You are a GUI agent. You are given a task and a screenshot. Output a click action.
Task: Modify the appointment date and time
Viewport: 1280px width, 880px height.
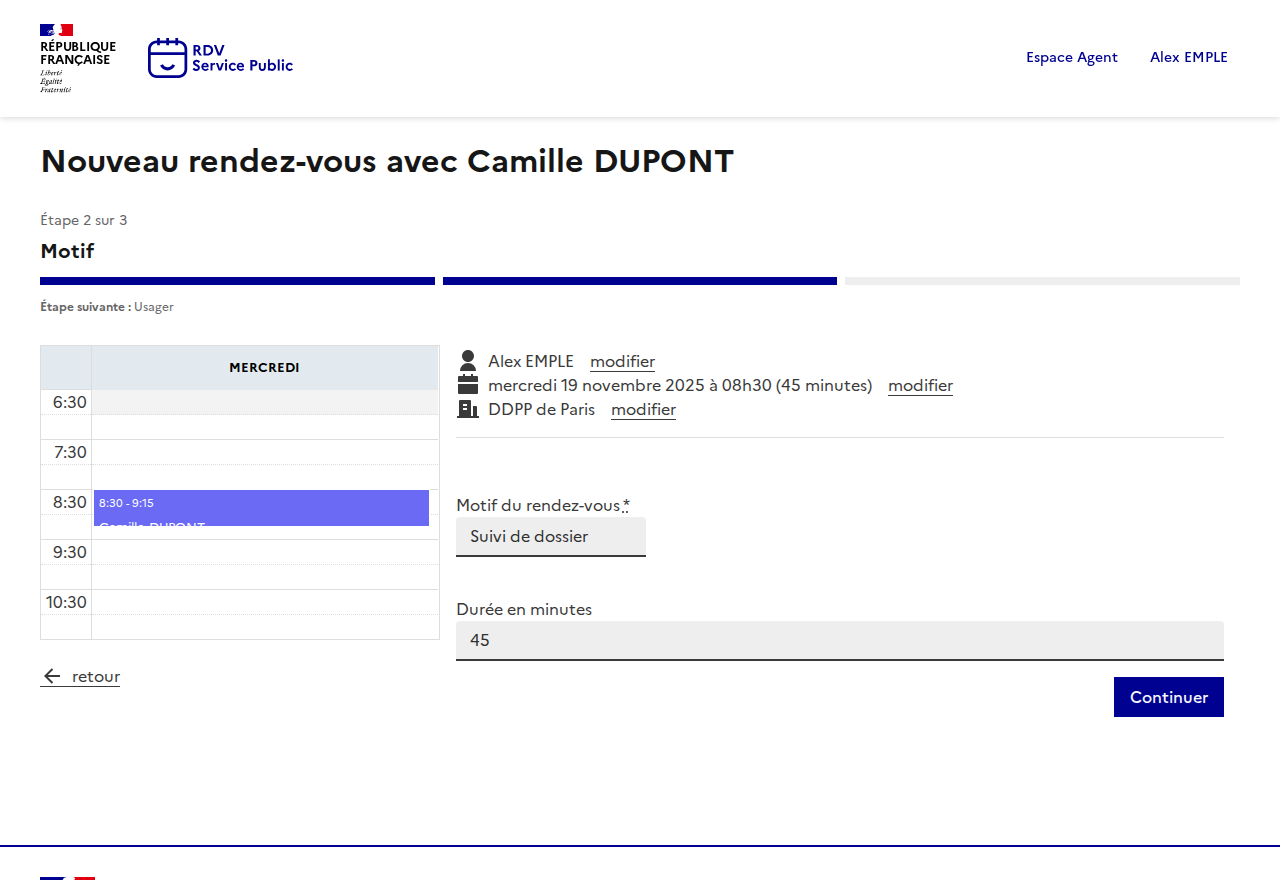920,385
